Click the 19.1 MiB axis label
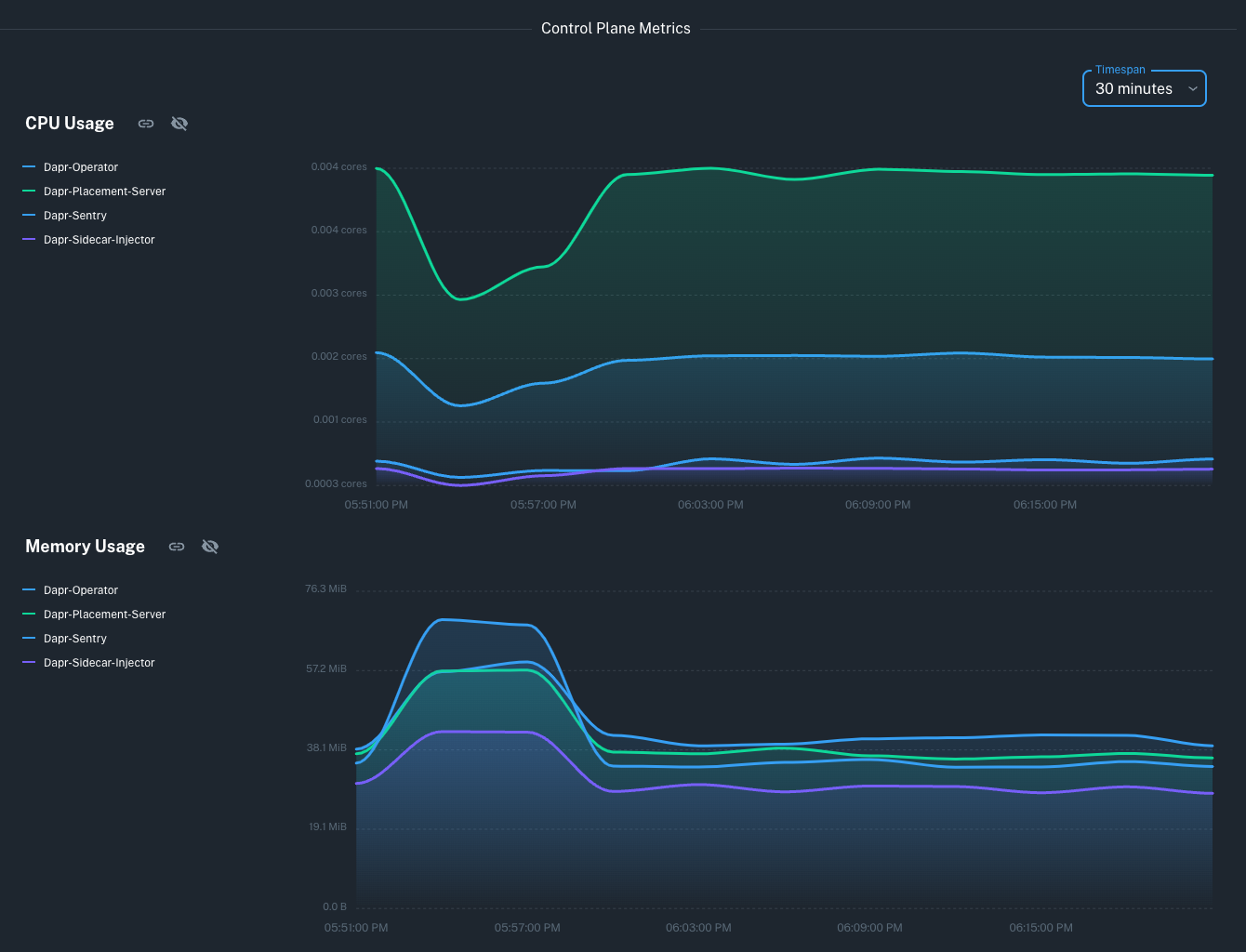Screen dimensions: 1246x952 [328, 827]
